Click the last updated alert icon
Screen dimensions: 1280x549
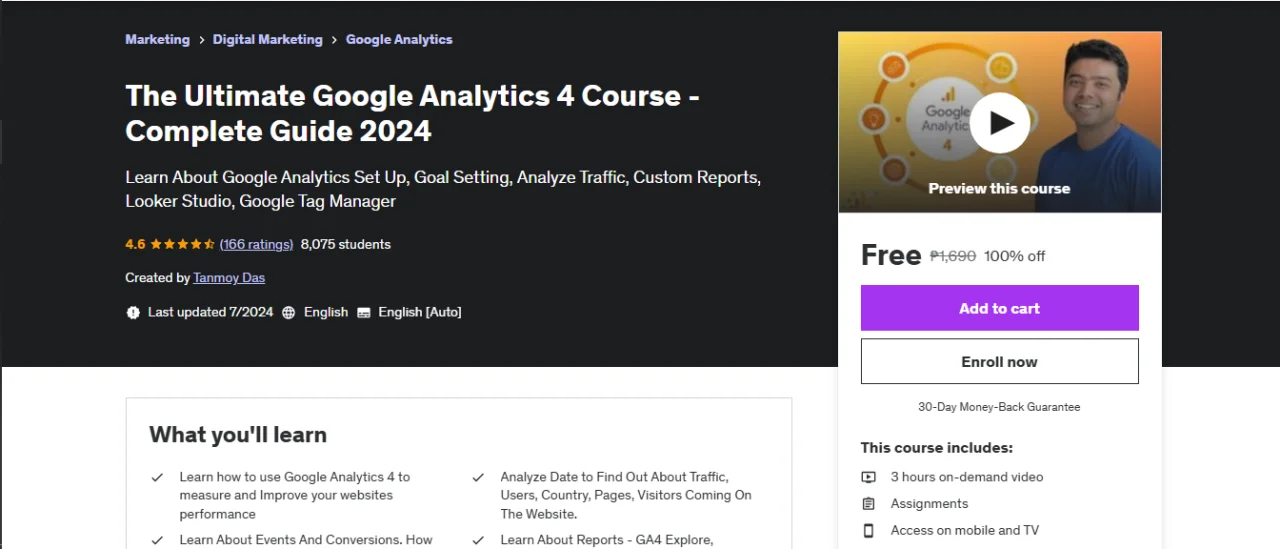click(x=133, y=312)
